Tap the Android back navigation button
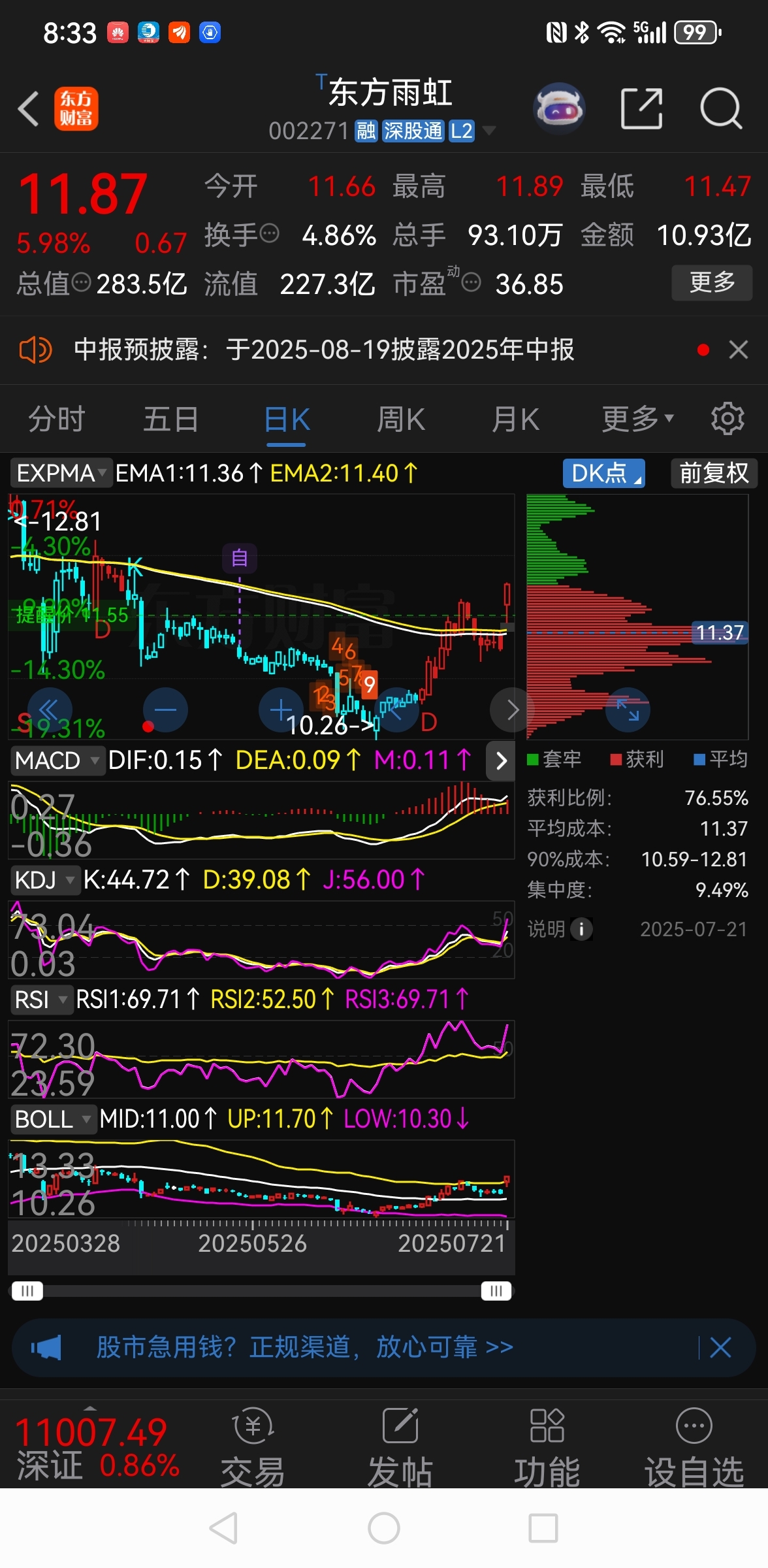The height and width of the screenshot is (1568, 768). pos(223,1529)
